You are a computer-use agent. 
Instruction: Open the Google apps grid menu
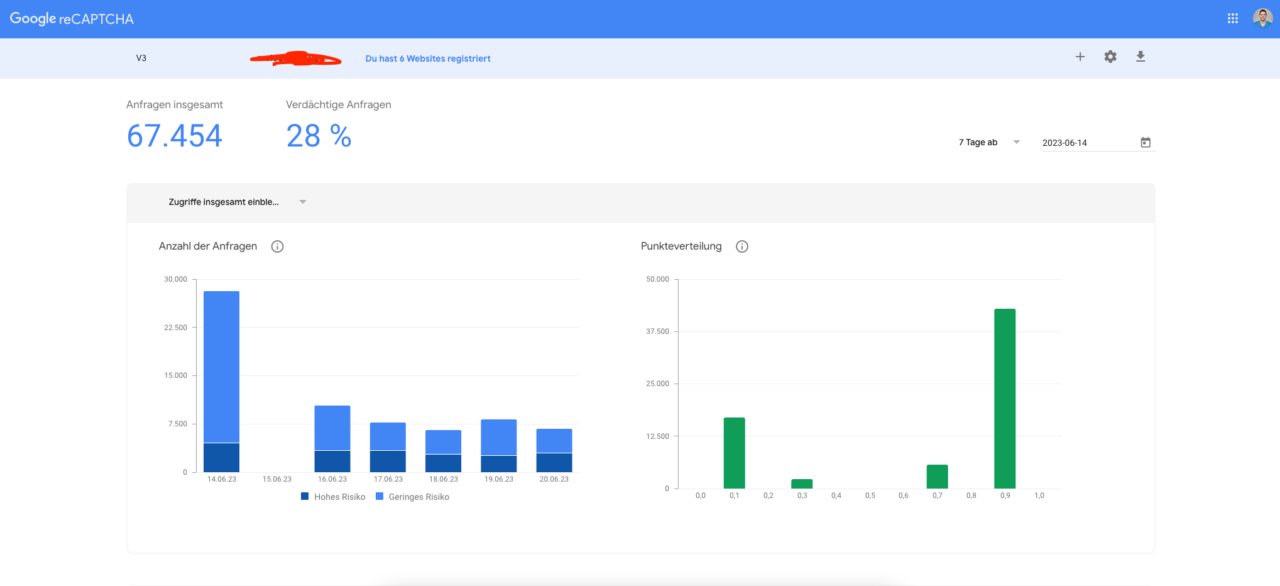(1232, 18)
